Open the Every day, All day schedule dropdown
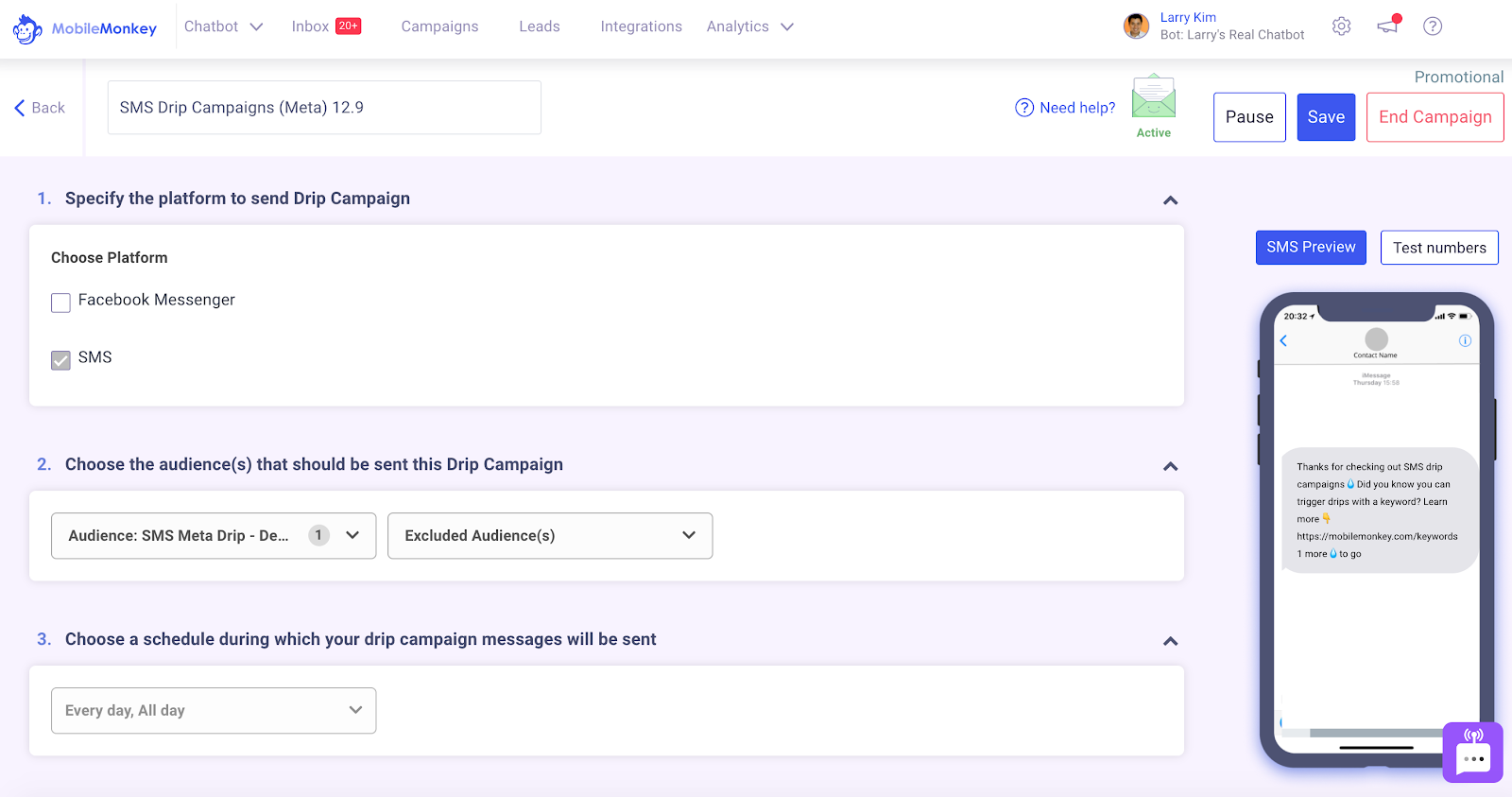This screenshot has height=797, width=1512. tap(214, 711)
